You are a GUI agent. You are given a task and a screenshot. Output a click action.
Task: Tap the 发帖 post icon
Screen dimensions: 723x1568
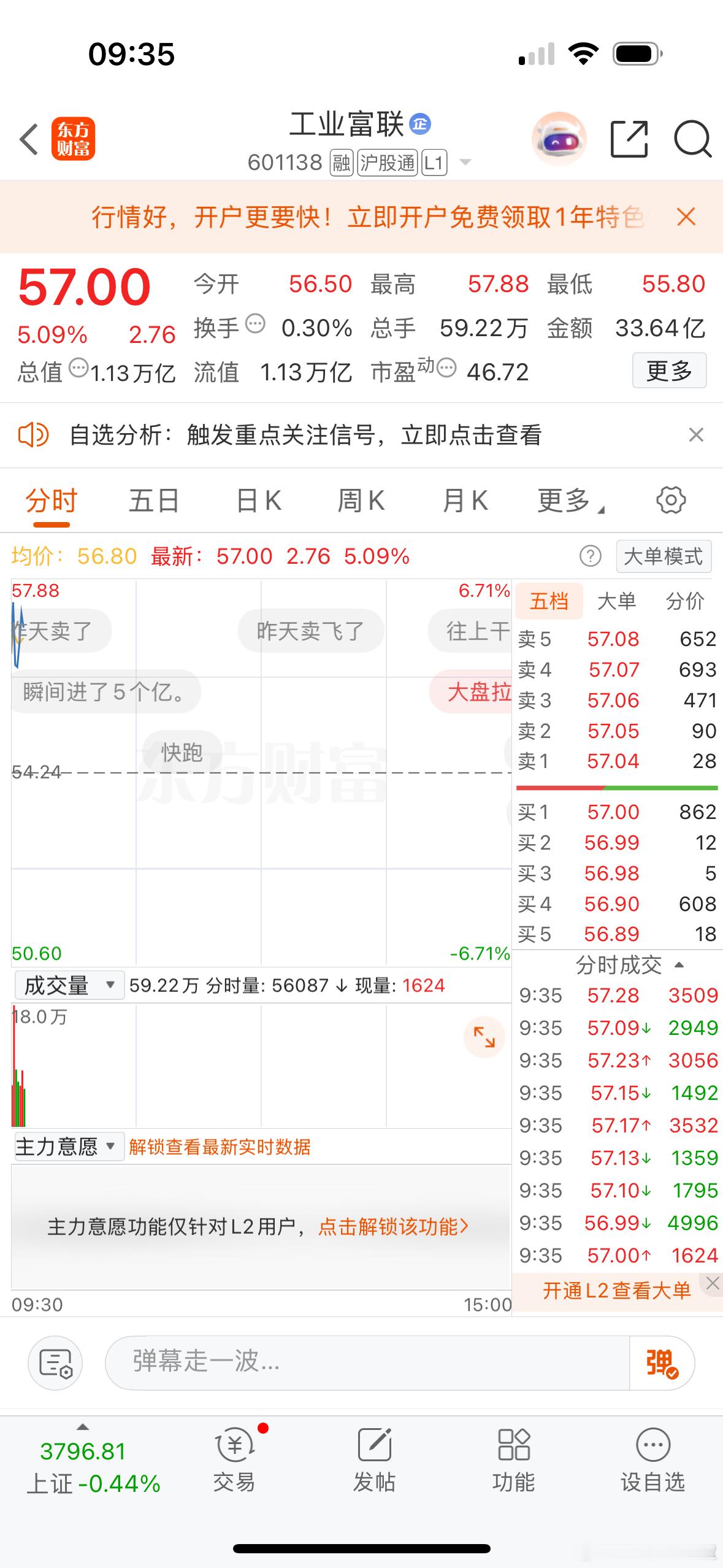[374, 1461]
